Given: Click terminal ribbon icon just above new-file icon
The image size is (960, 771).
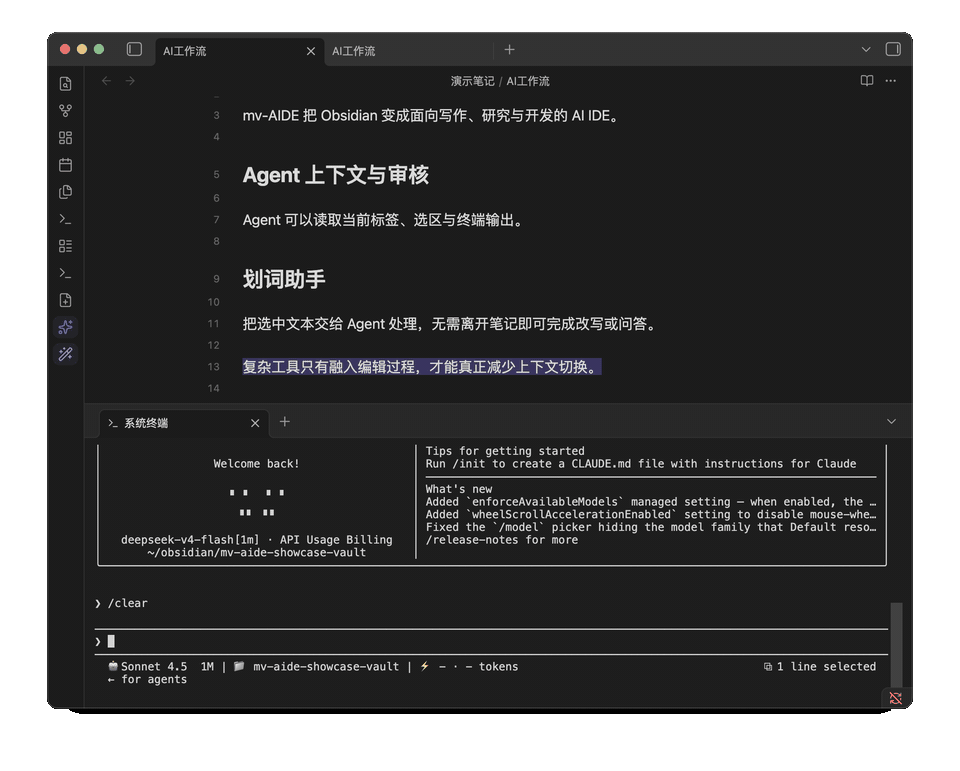Looking at the screenshot, I should 66,273.
